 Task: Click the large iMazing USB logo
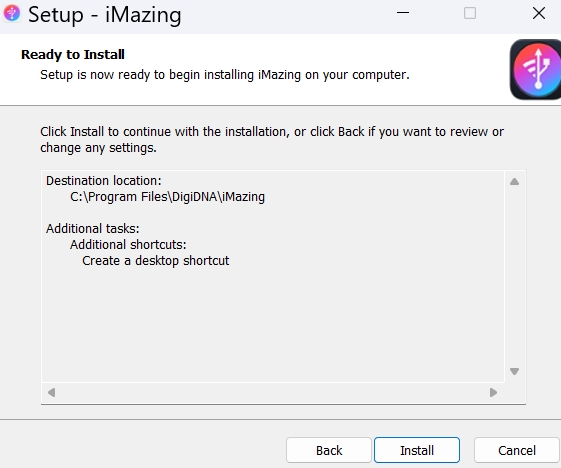click(535, 69)
